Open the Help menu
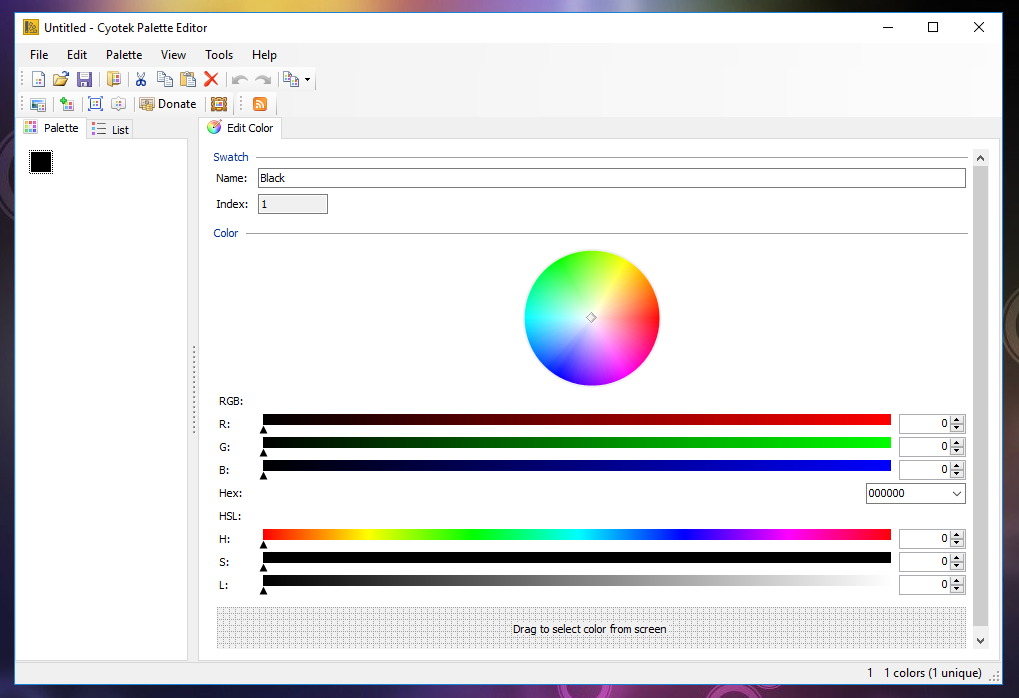 pos(264,55)
